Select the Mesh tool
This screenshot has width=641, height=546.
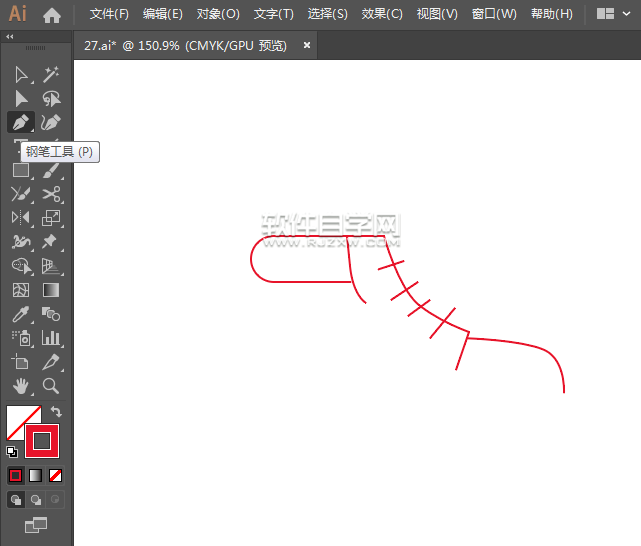21,290
